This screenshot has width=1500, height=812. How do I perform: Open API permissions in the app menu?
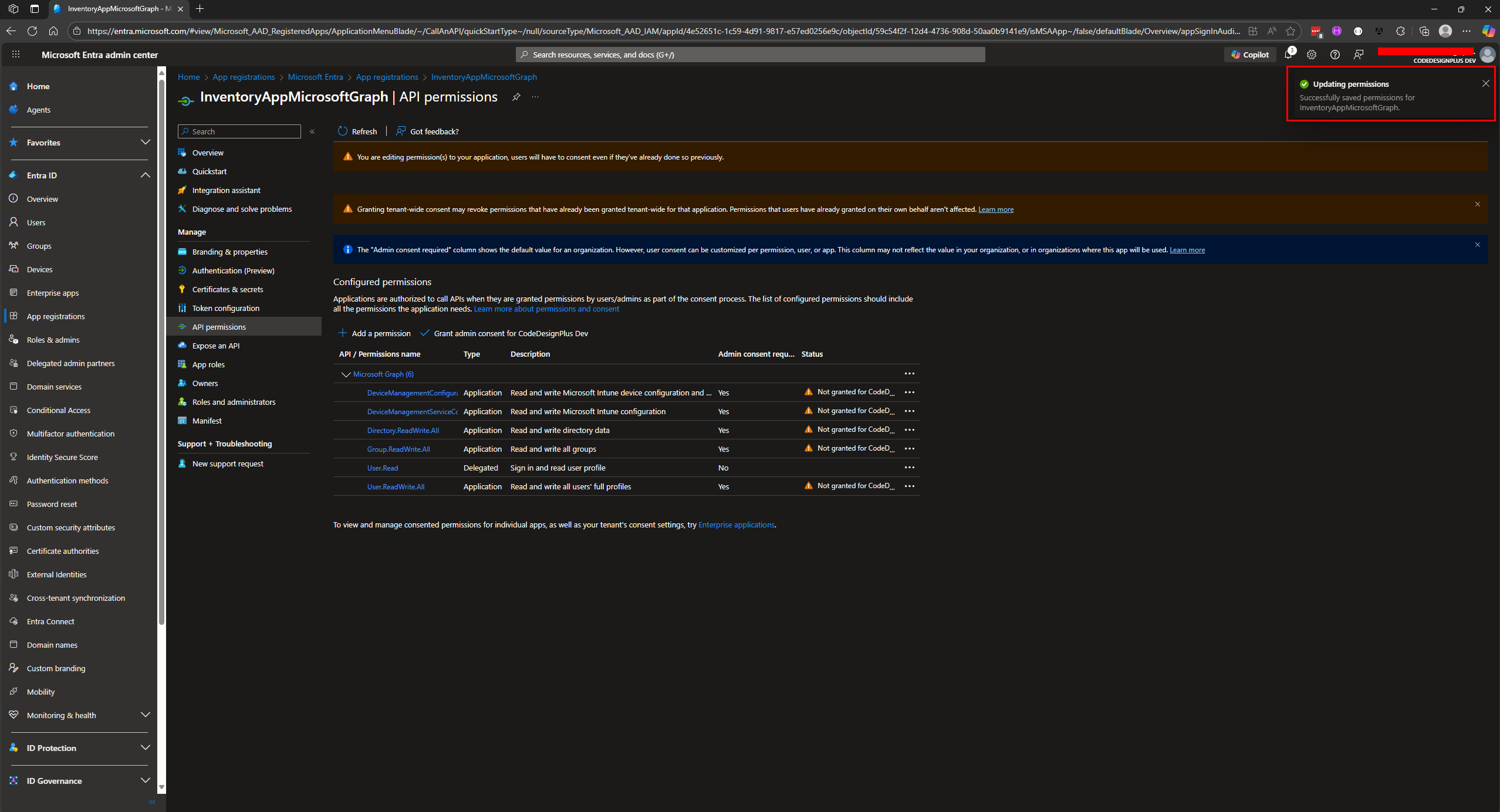pyautogui.click(x=244, y=327)
